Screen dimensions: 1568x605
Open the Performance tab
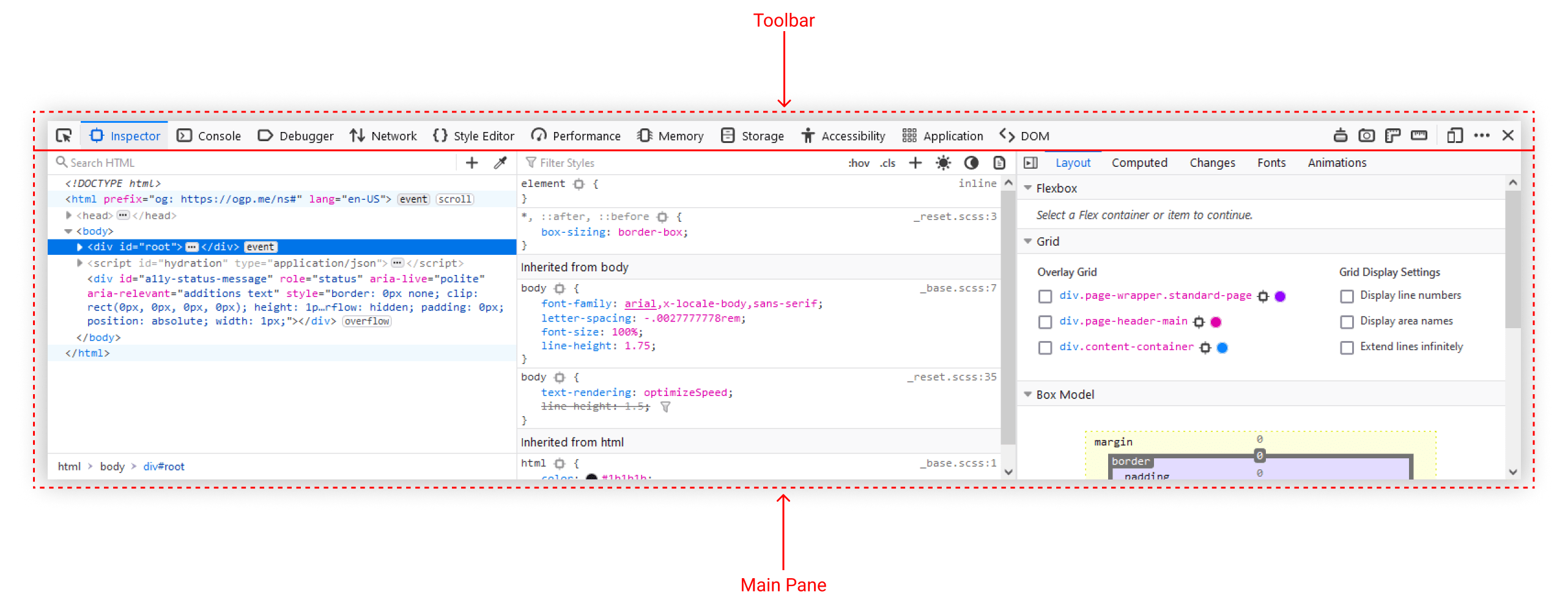tap(575, 136)
